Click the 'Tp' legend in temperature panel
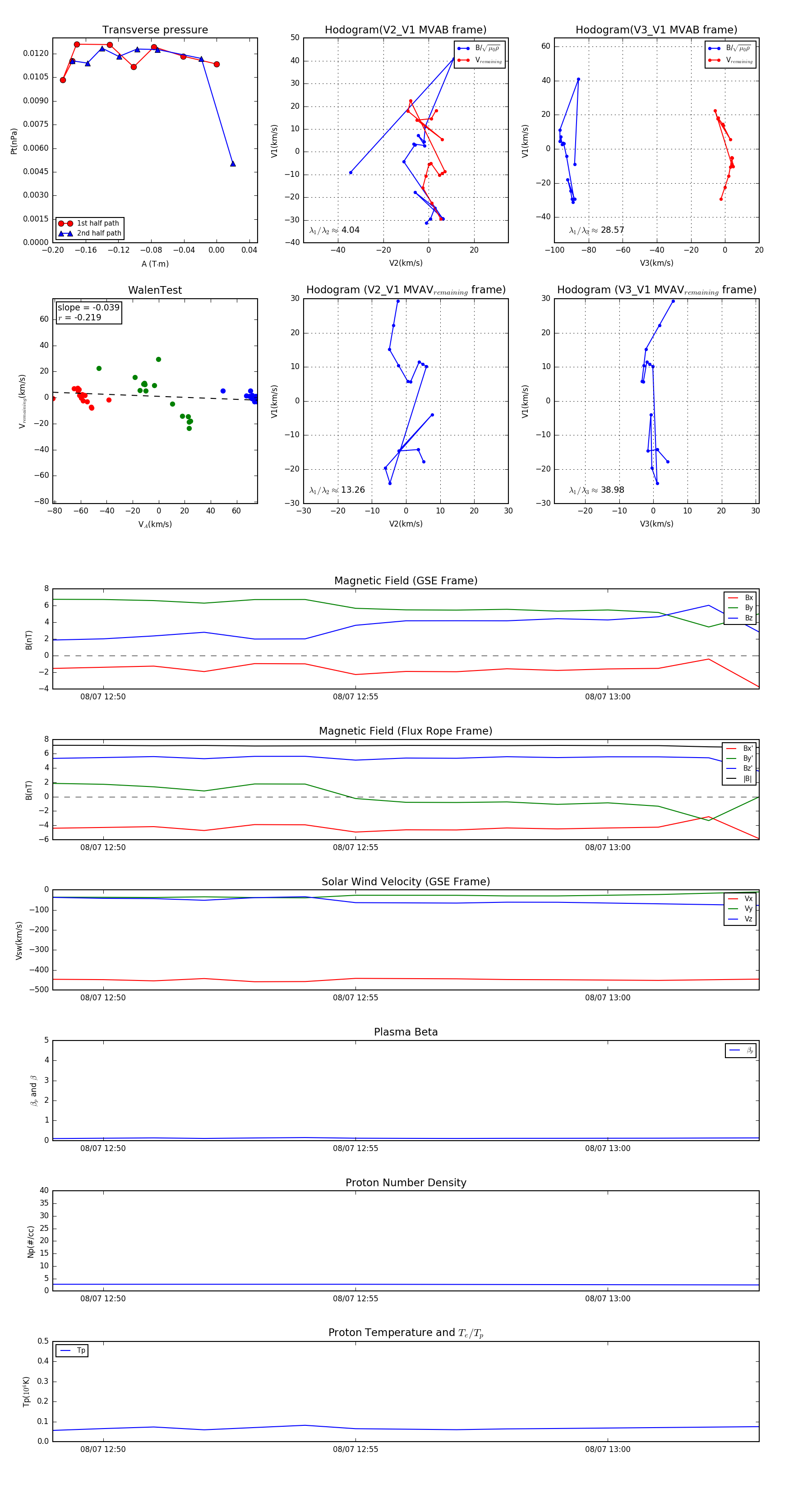 click(x=72, y=1351)
